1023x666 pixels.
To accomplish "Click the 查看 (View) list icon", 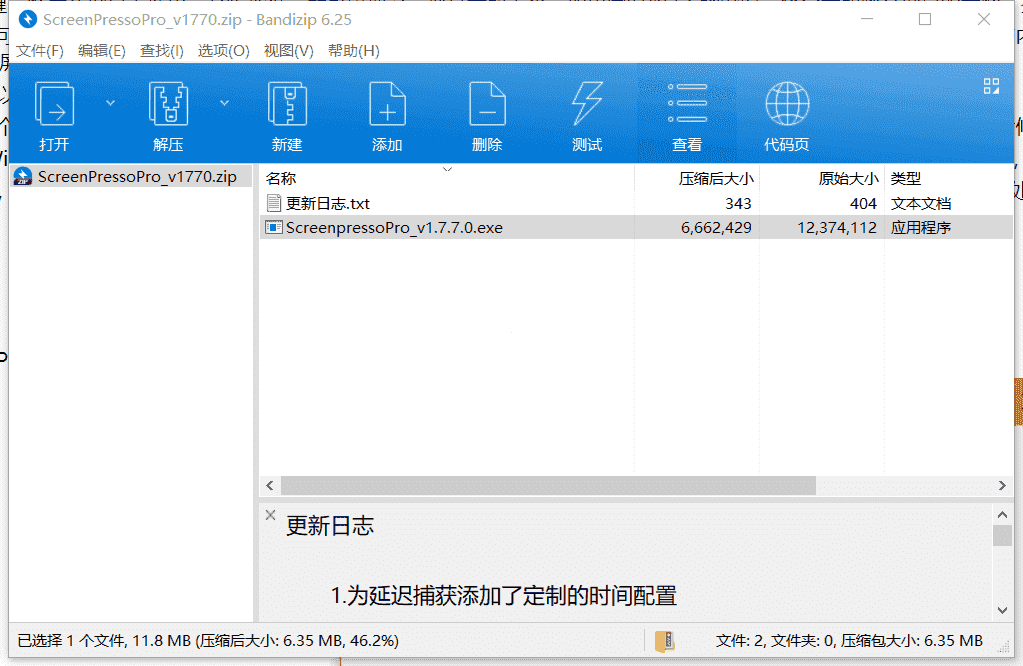I will click(x=687, y=104).
